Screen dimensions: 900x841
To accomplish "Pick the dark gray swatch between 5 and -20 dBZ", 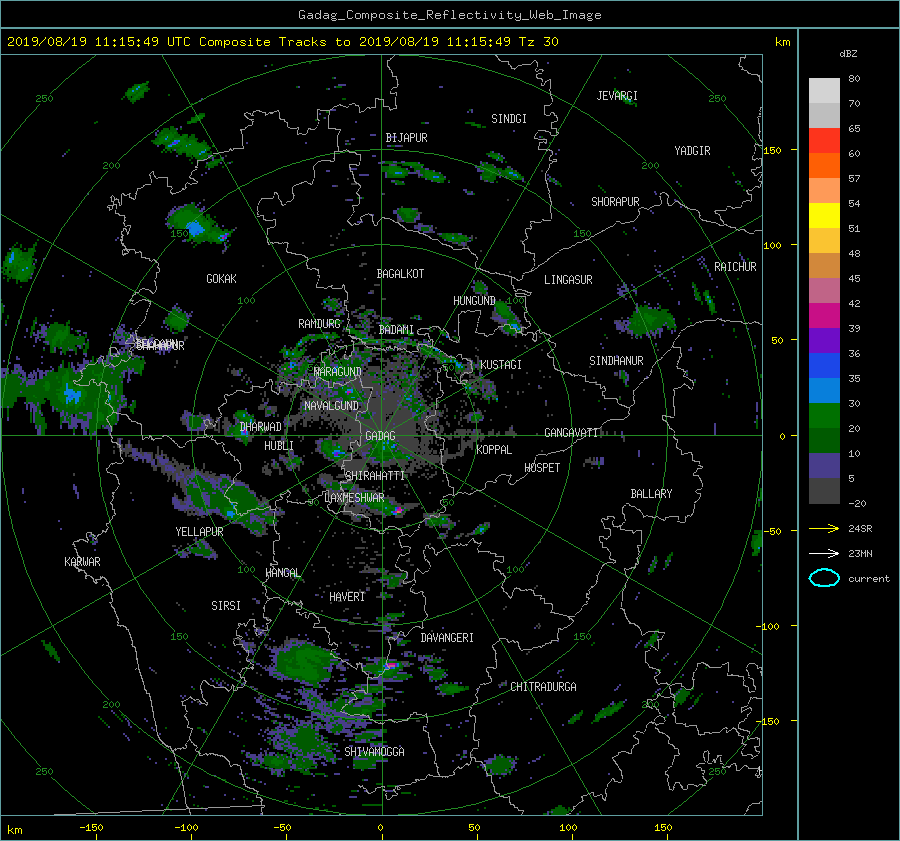I will [x=824, y=491].
